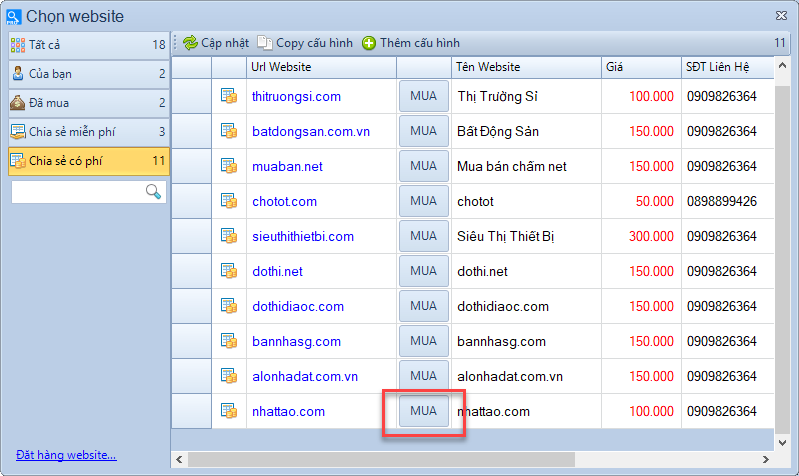Open the dothi.net URL link
Screen dimensions: 799x476
coord(277,271)
